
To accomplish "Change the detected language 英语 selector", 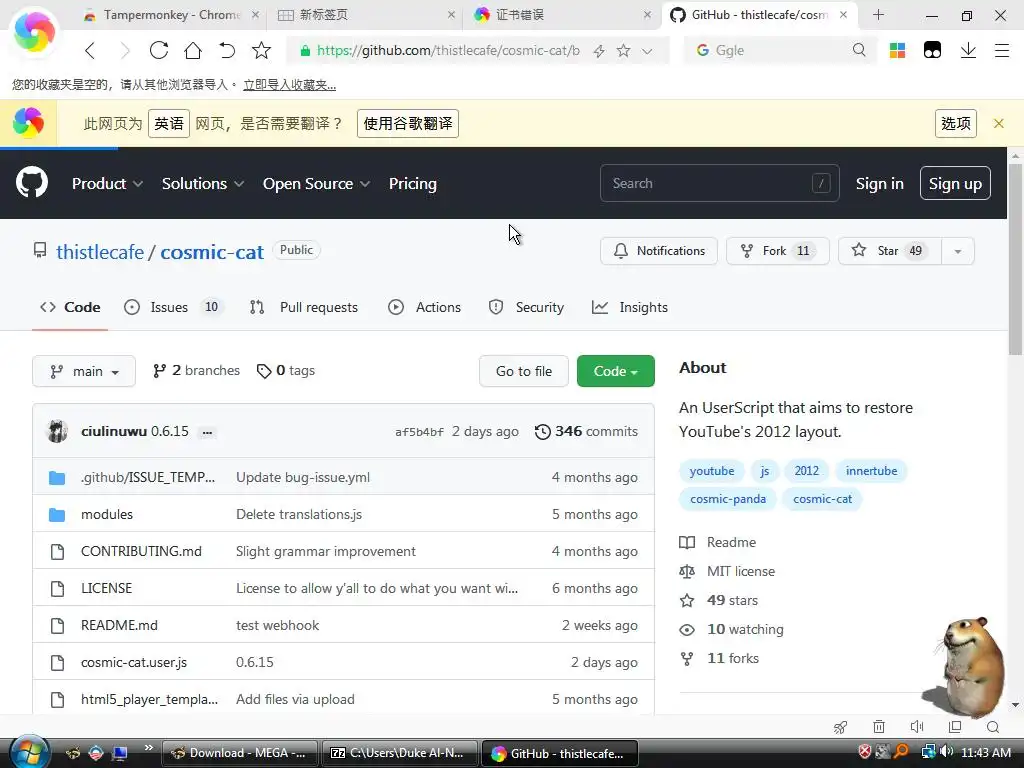I will [x=169, y=123].
